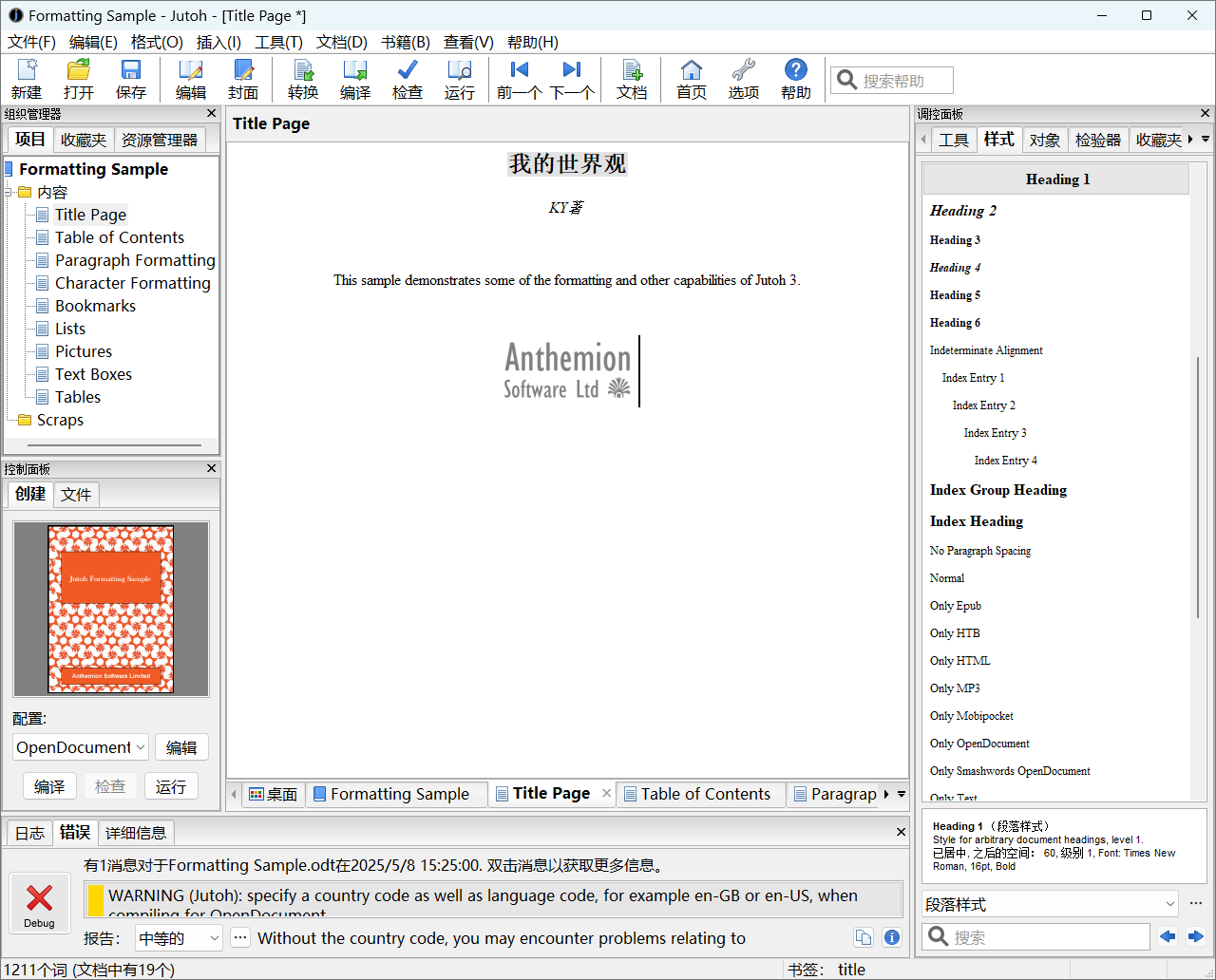Click the 搜索帮助 search field
The image size is (1216, 980).
[892, 81]
